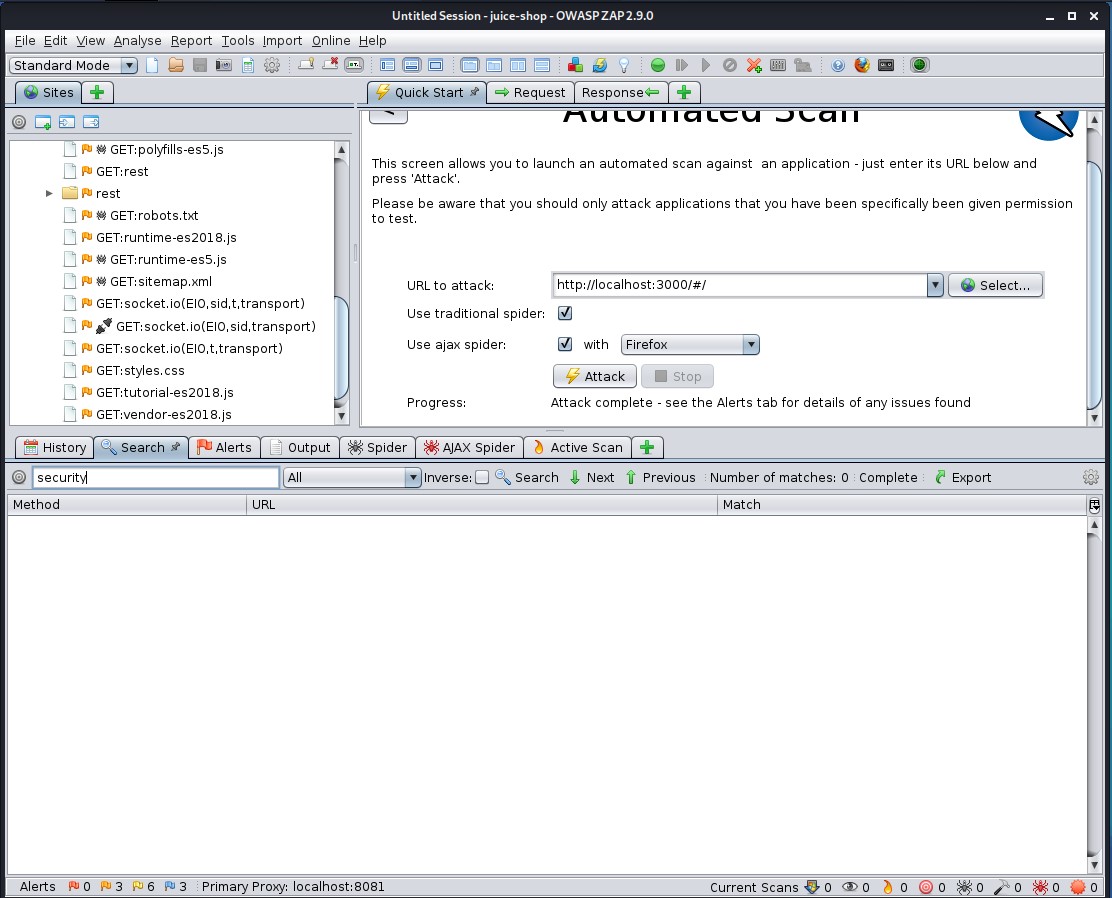Click the green circle break toggle icon
Image resolution: width=1112 pixels, height=898 pixels.
[x=658, y=65]
